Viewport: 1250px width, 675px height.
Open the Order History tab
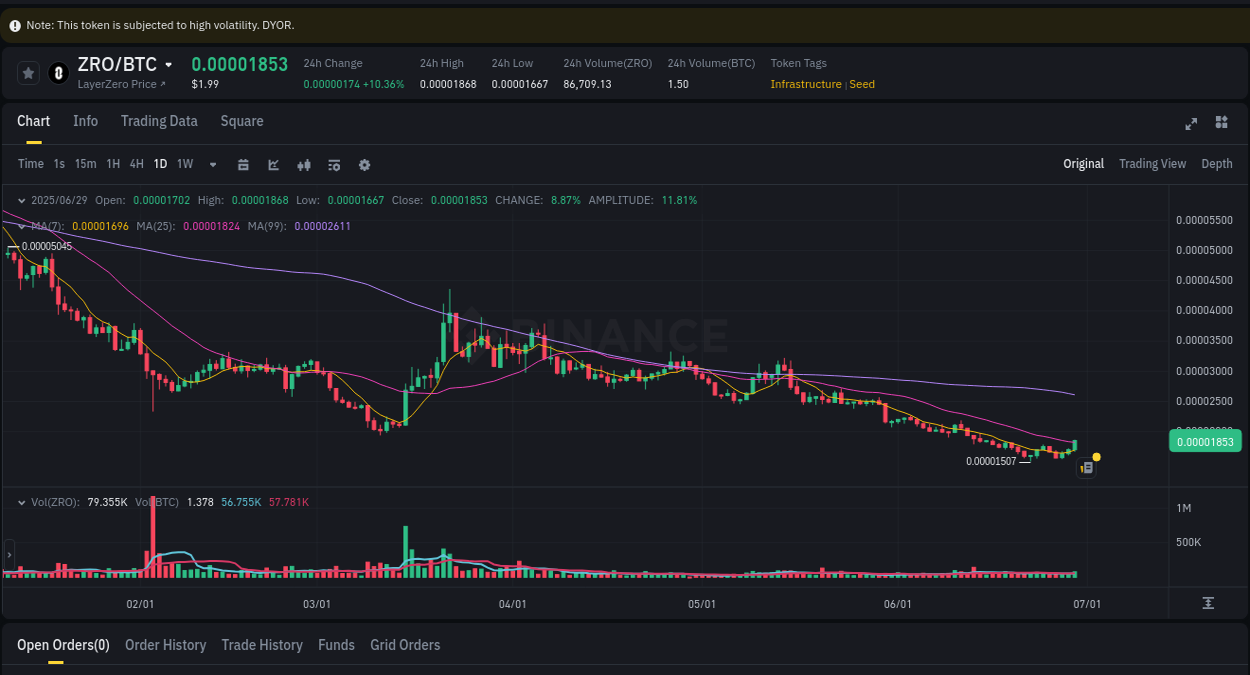coord(165,645)
